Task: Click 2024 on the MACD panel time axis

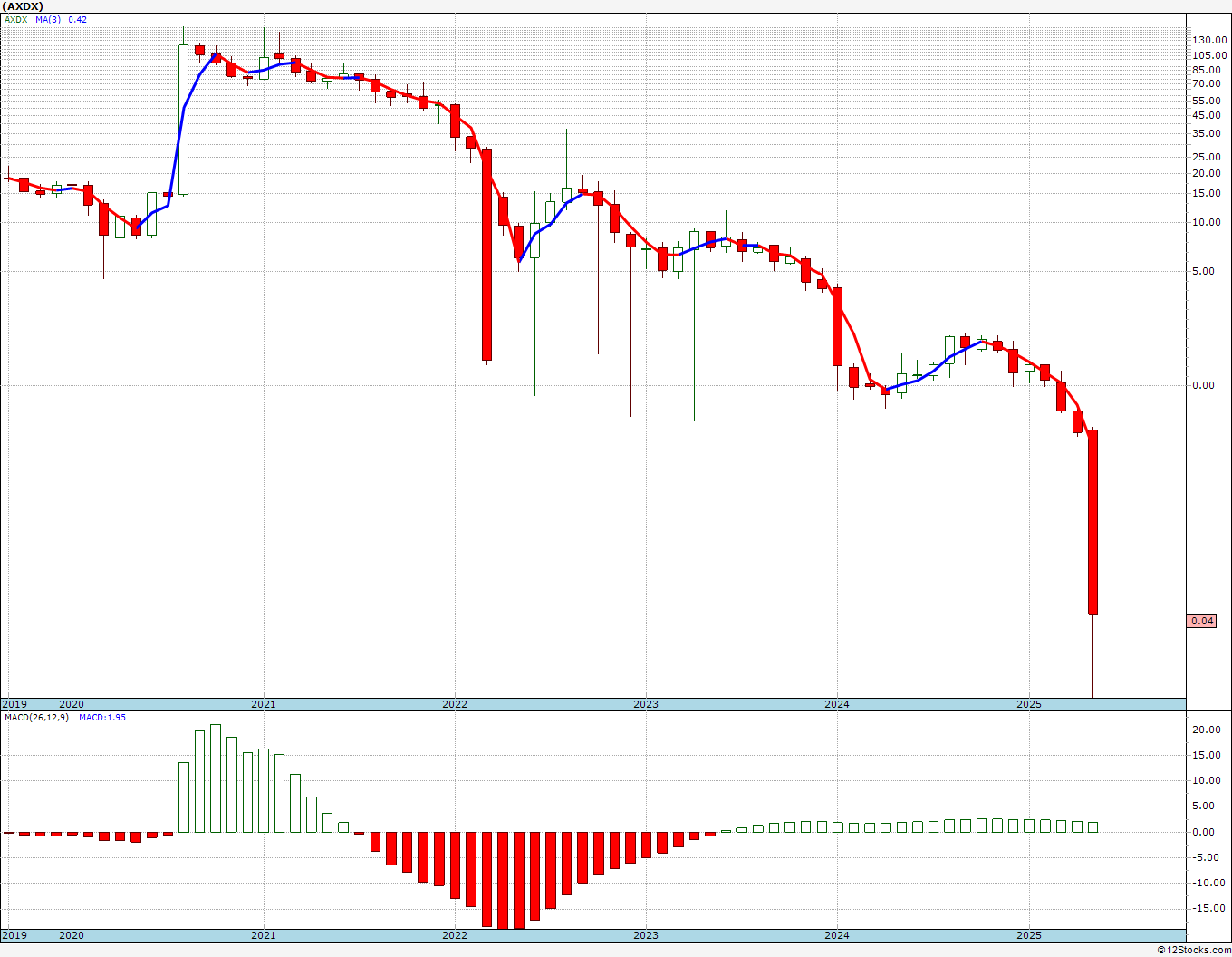Action: [x=836, y=935]
